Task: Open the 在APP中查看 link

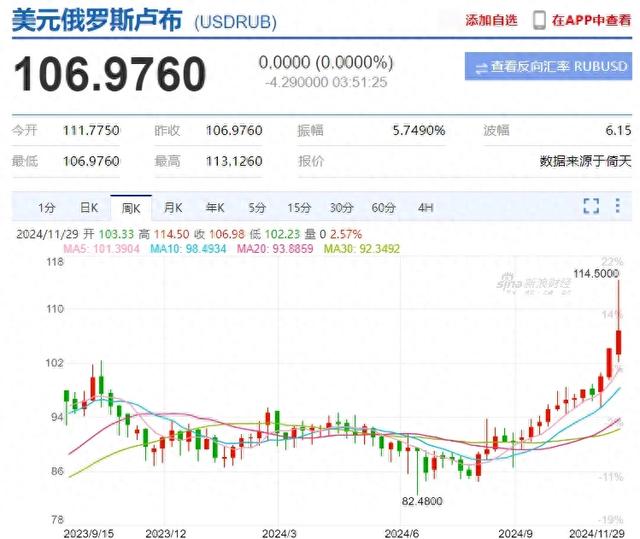Action: [x=591, y=21]
